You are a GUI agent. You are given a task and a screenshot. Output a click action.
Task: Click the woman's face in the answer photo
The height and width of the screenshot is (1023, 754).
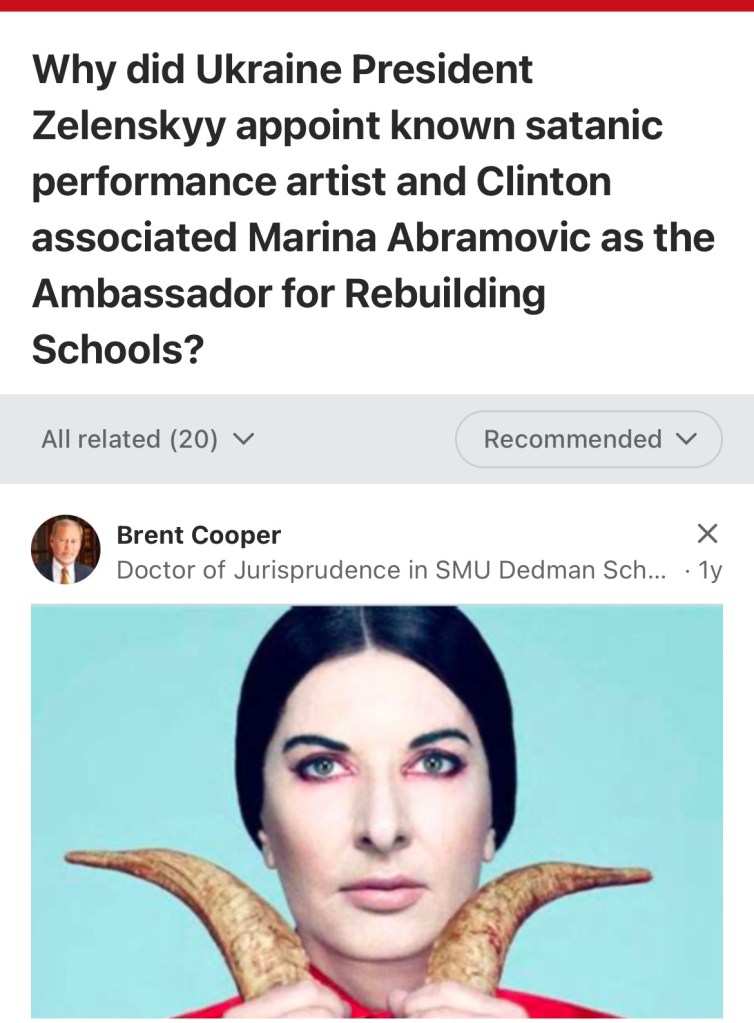[x=377, y=816]
